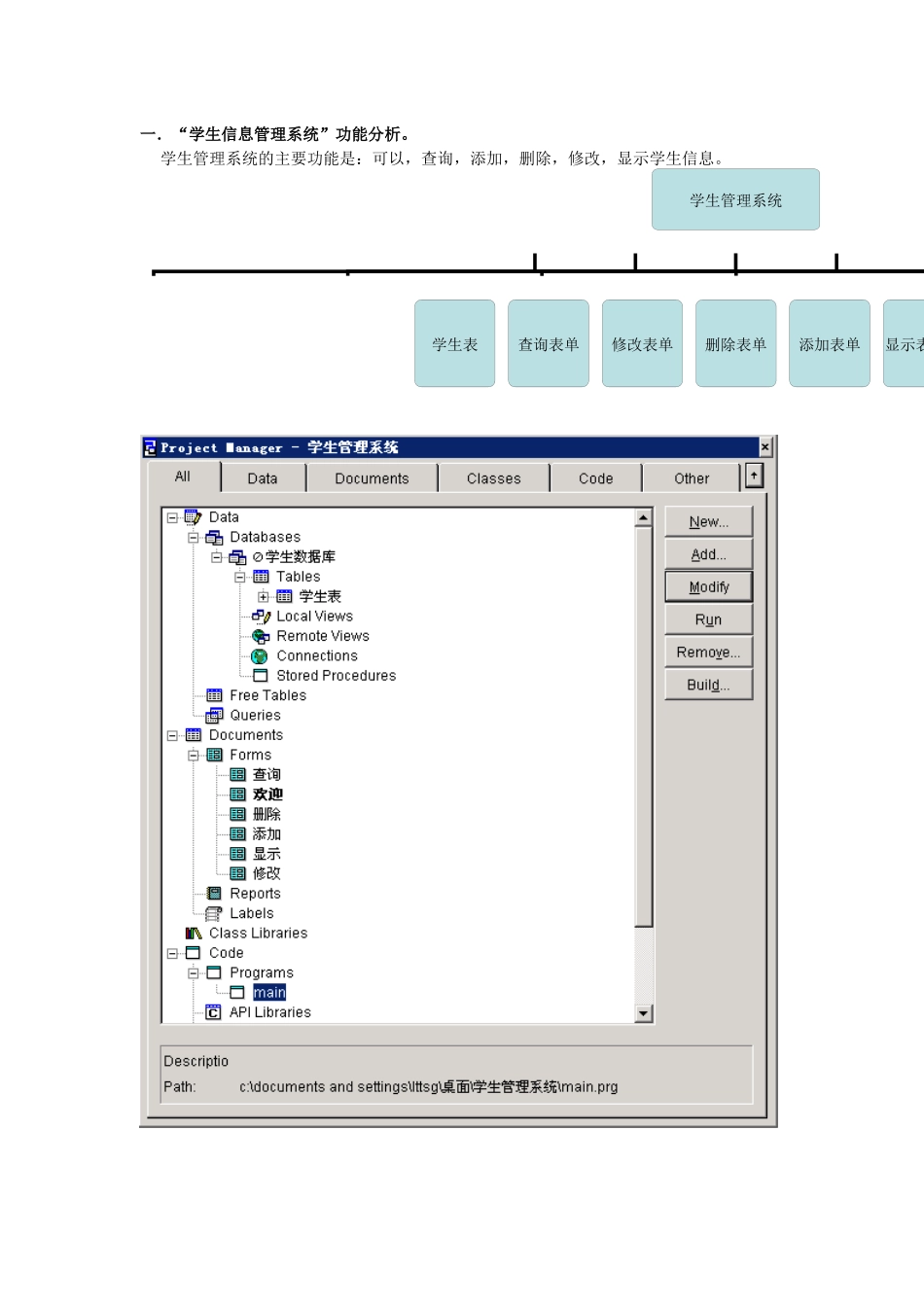The width and height of the screenshot is (924, 1307).
Task: Click the Add... button
Action: (709, 554)
